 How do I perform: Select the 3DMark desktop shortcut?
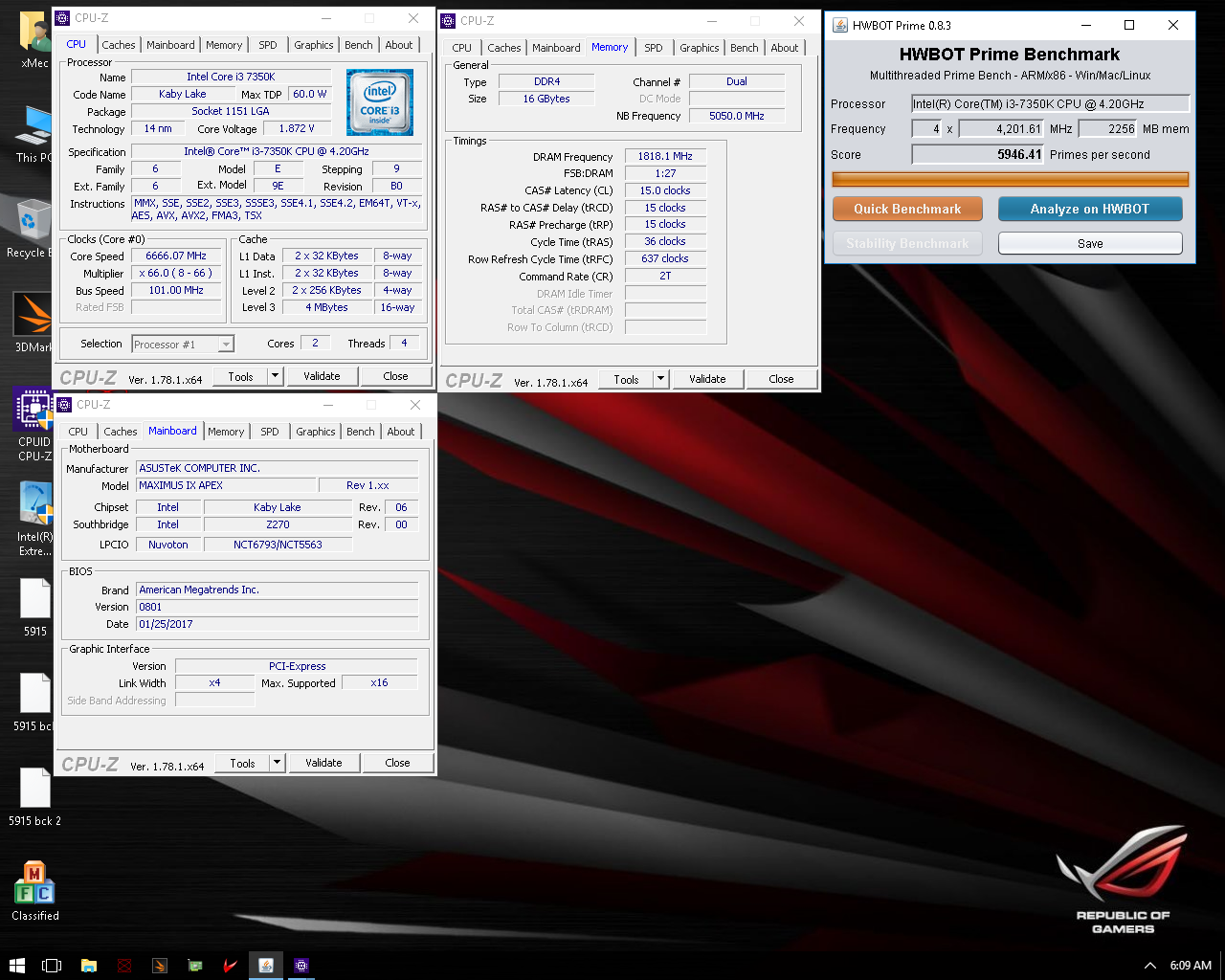coord(32,322)
